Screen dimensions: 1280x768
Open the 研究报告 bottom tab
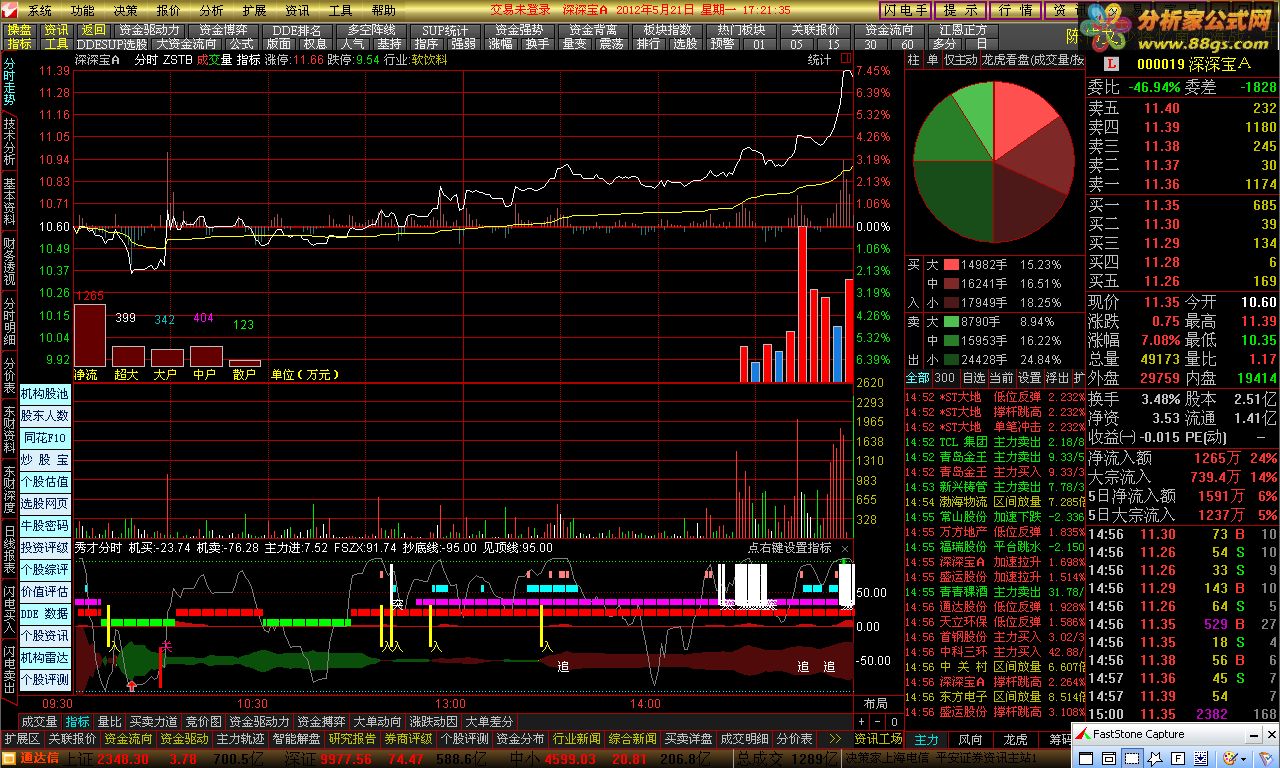(353, 739)
